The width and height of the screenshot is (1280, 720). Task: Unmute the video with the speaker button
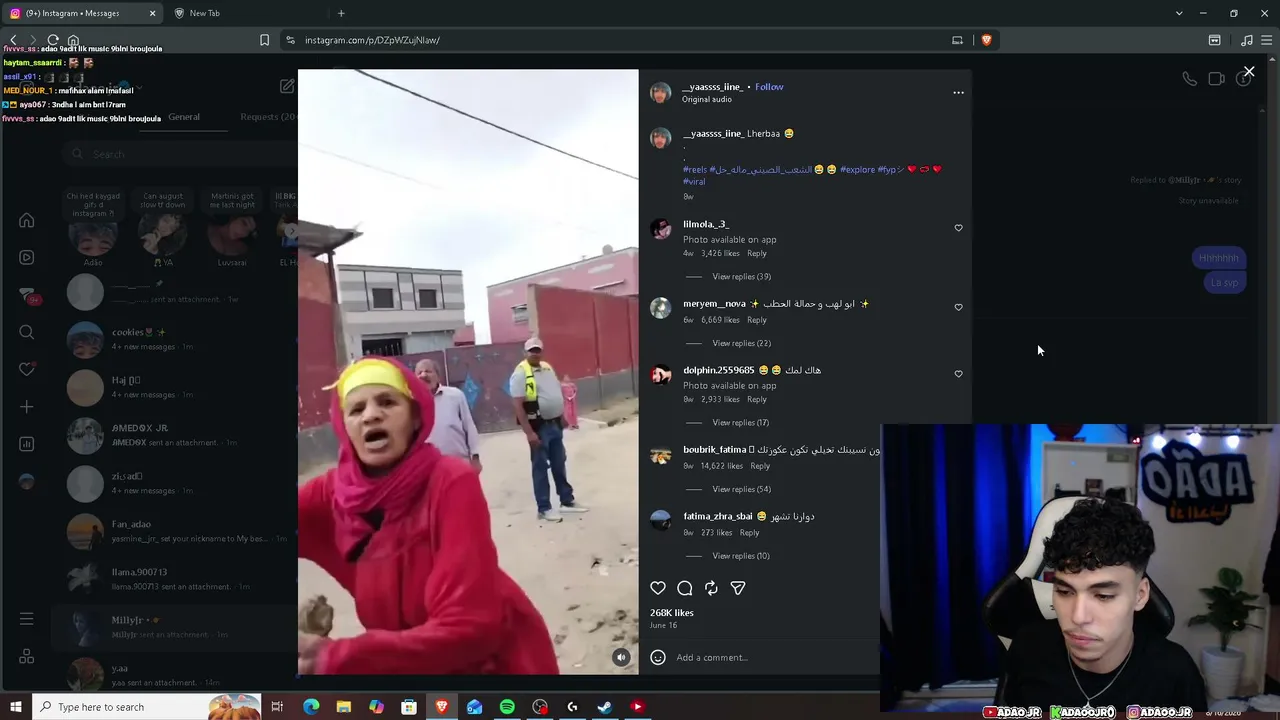[621, 657]
